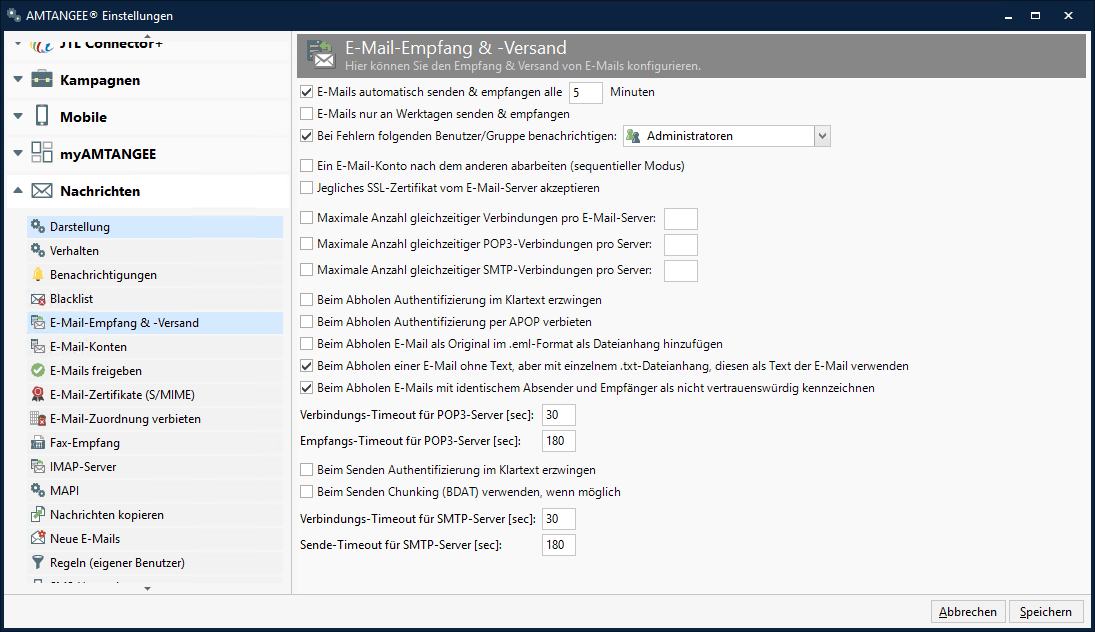Image resolution: width=1095 pixels, height=632 pixels.
Task: Check Authentifizierung per APOP verbieten
Action: point(306,321)
